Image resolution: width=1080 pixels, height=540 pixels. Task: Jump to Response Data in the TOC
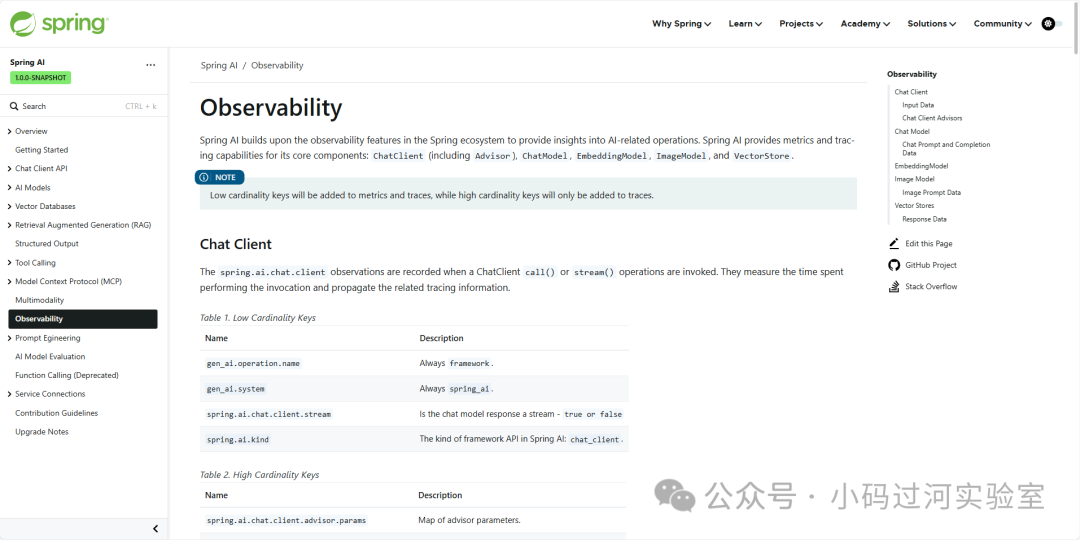coord(924,219)
